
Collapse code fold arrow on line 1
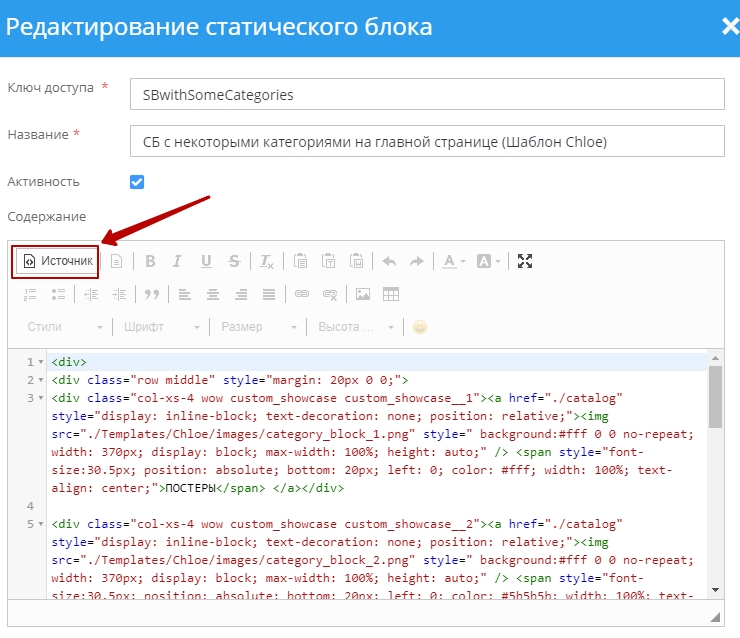tap(40, 362)
